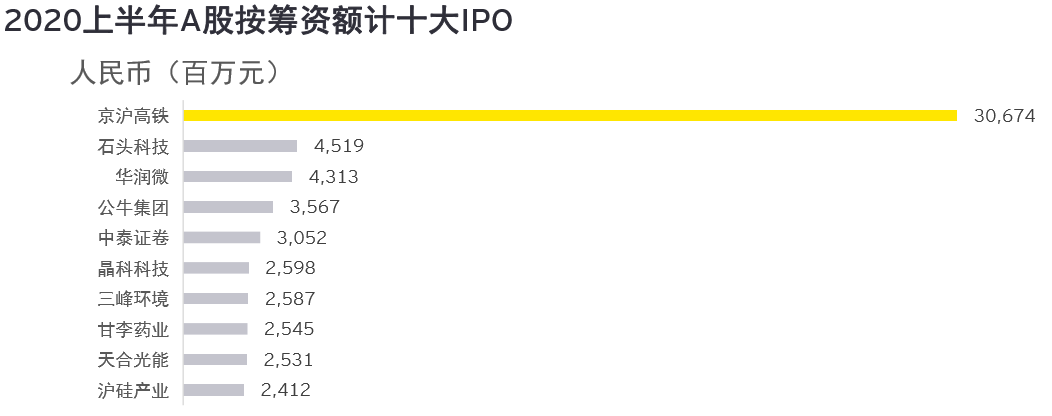Click the yellow 京沪高铁 bar
The width and height of the screenshot is (1052, 416).
pyautogui.click(x=570, y=116)
